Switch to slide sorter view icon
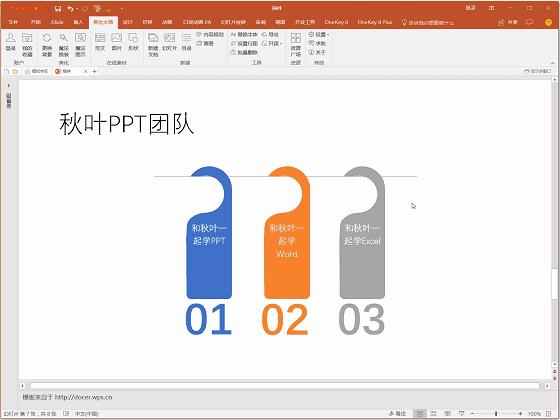 click(x=434, y=413)
